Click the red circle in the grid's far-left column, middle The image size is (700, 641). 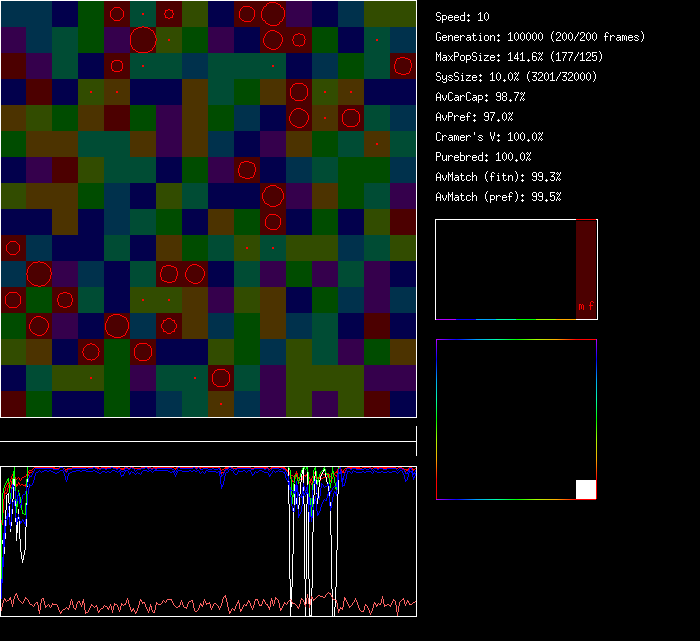pos(13,247)
